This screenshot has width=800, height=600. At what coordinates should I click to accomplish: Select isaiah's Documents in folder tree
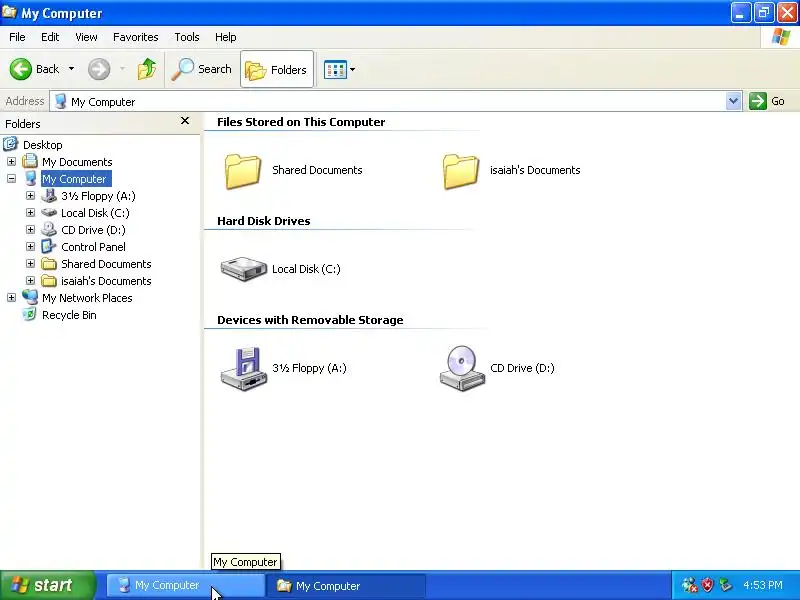click(106, 281)
